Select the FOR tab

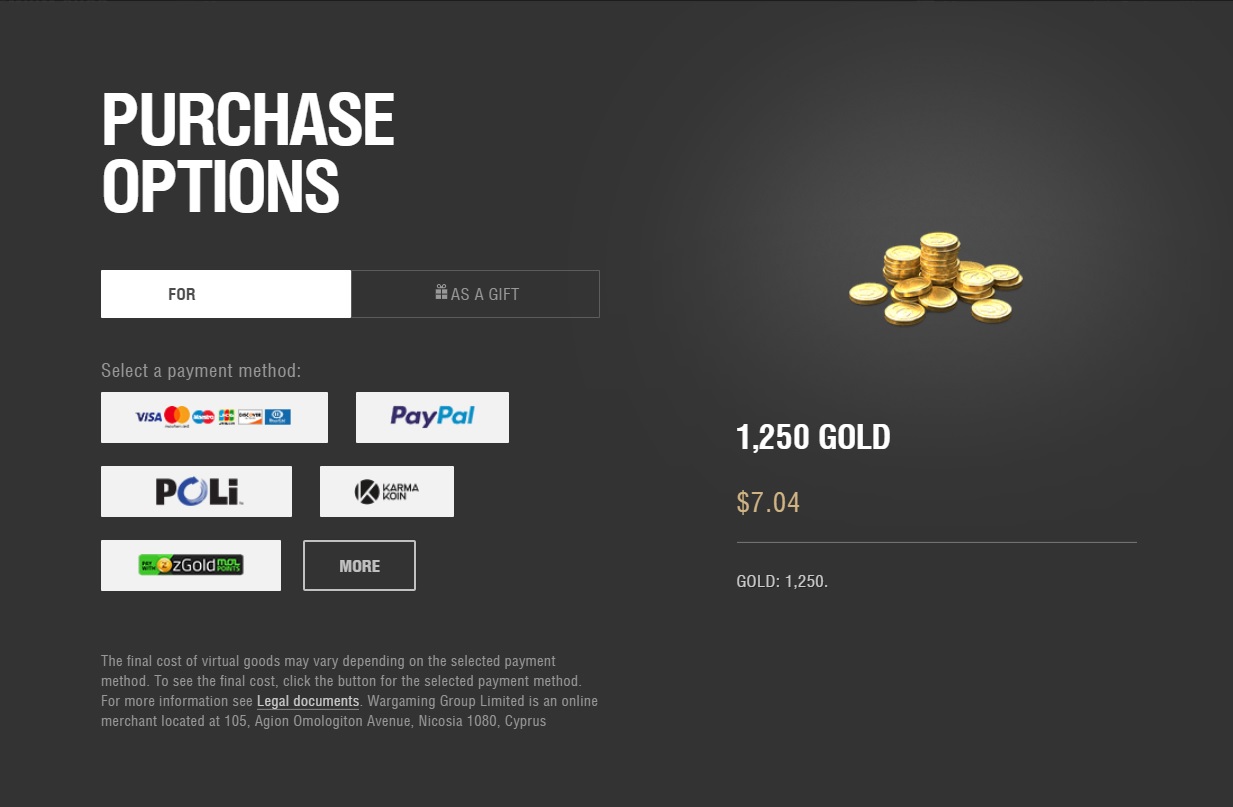[226, 294]
